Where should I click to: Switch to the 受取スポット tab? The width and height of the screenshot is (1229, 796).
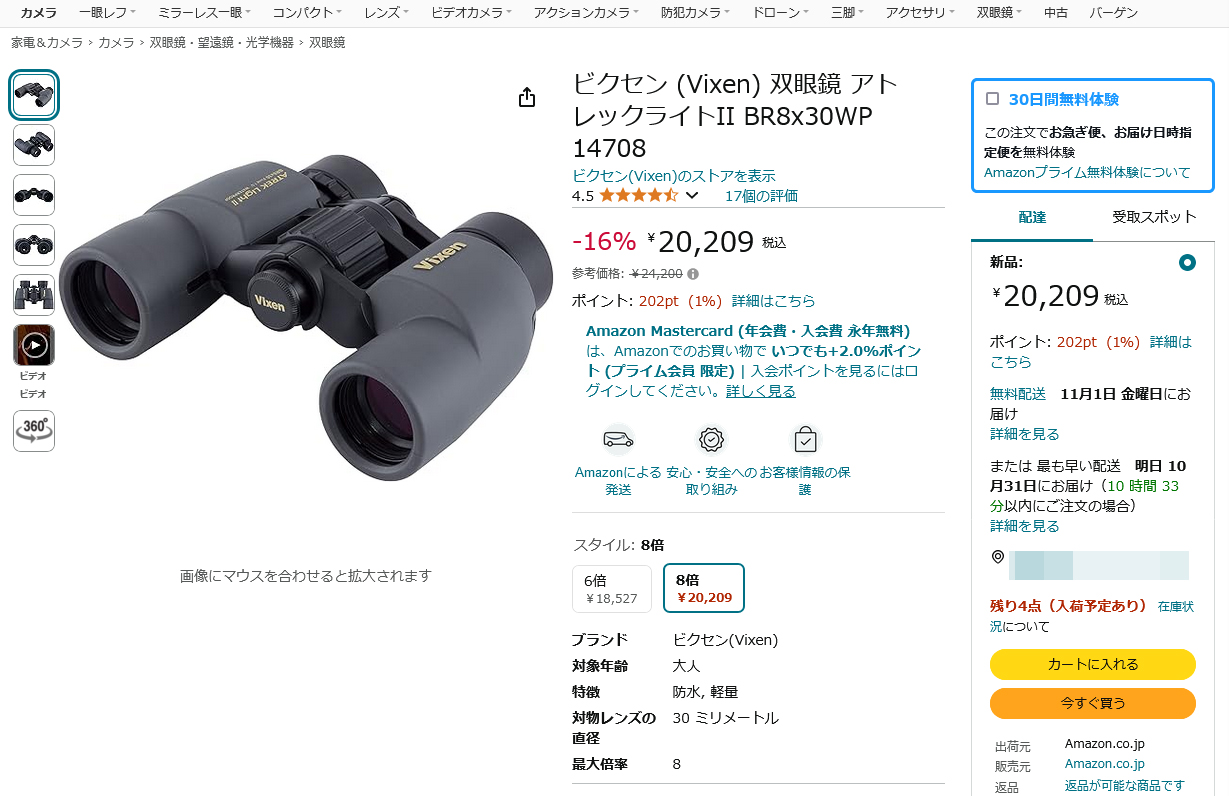point(1154,217)
